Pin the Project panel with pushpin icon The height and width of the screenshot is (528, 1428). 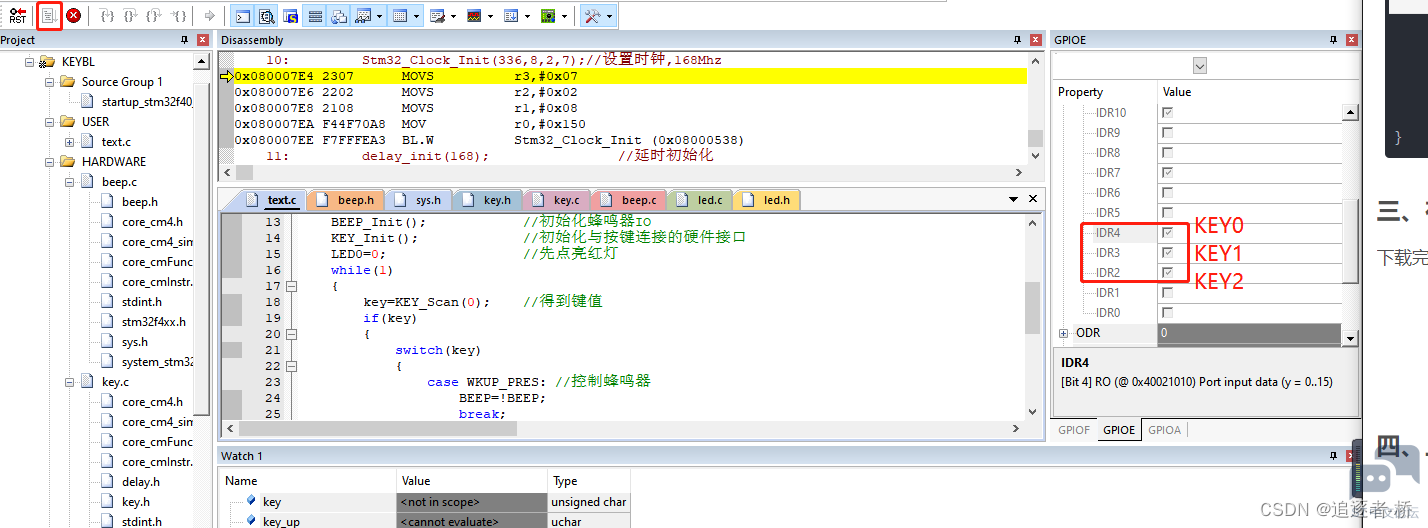pos(184,40)
